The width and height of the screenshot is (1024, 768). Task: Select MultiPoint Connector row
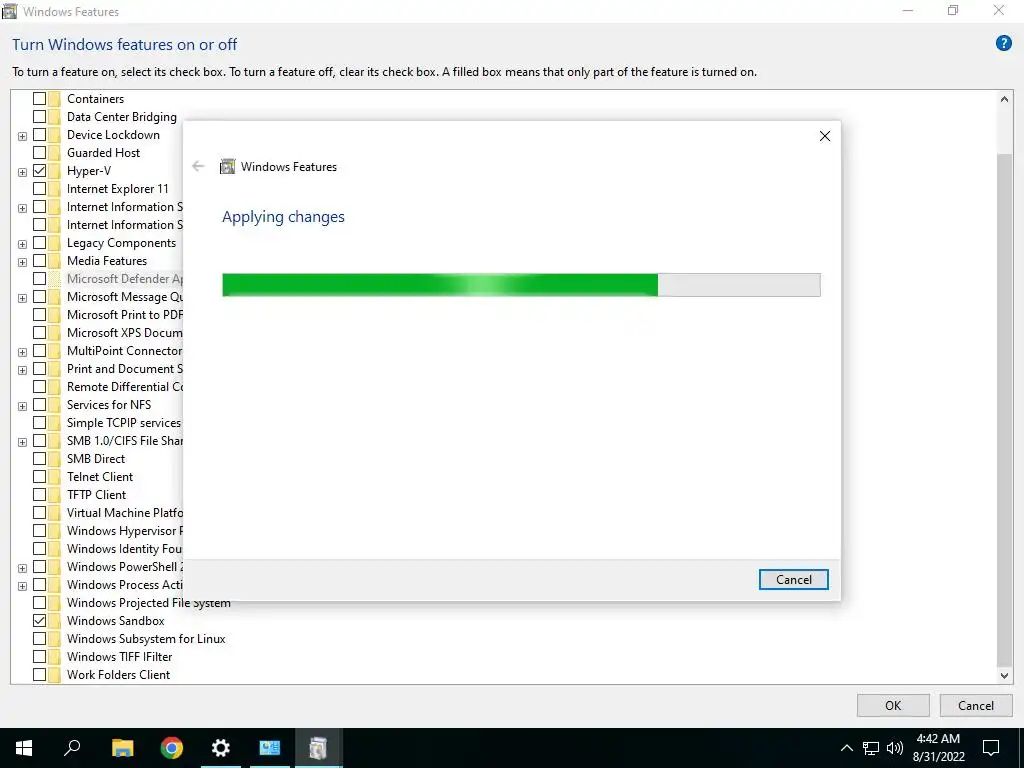click(124, 351)
